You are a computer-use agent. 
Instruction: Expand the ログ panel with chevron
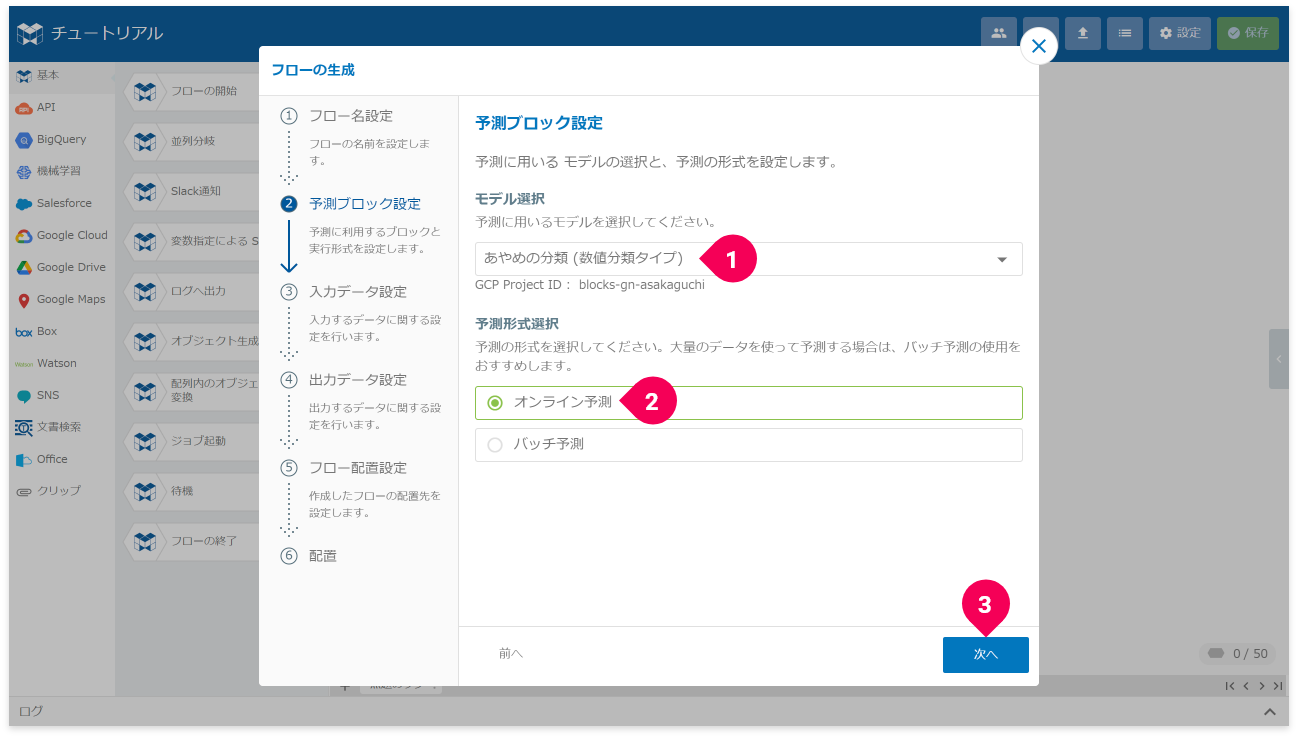pyautogui.click(x=1269, y=712)
